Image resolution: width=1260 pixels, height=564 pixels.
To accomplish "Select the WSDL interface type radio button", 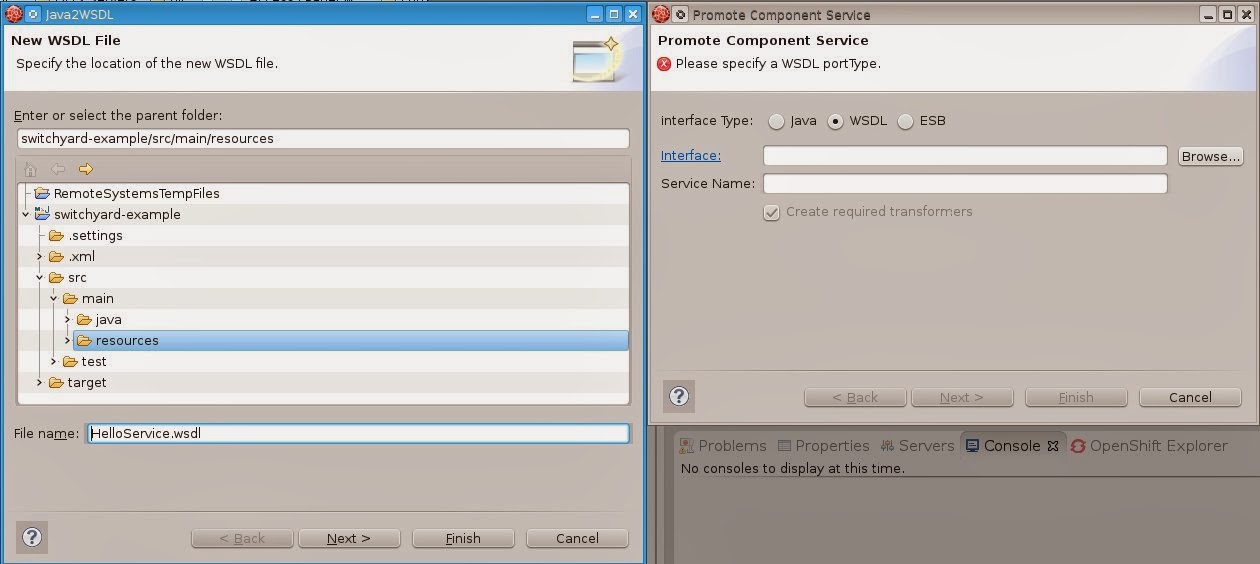I will [836, 121].
